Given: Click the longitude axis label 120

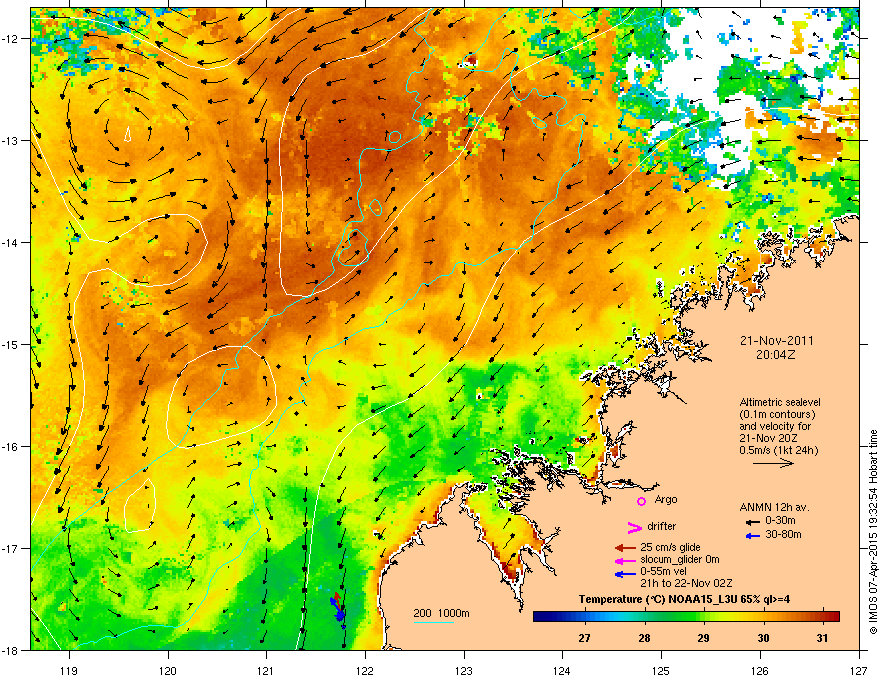Looking at the screenshot, I should 168,670.
